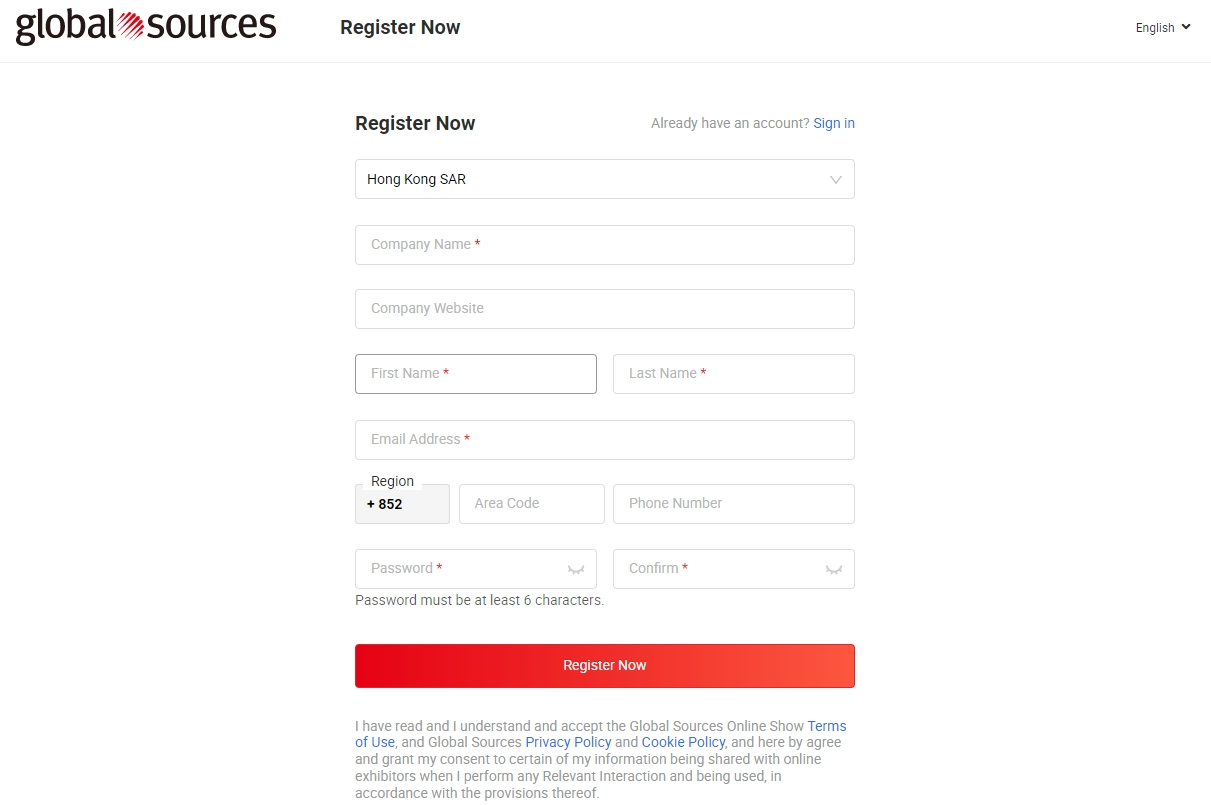Click the +852 Region code box
Screen dimensions: 1211x805
click(402, 504)
